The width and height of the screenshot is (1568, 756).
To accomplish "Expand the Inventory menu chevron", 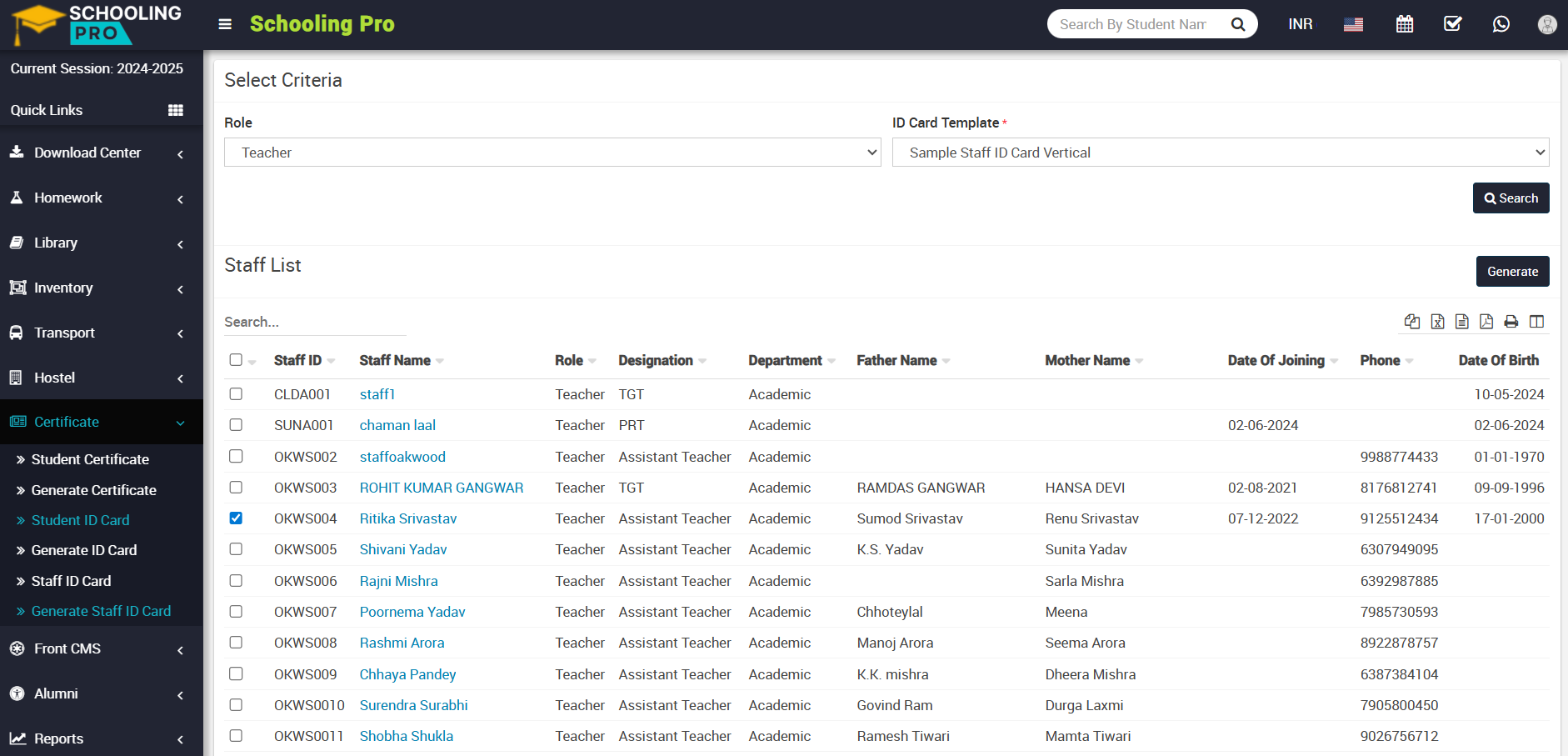I will tap(181, 289).
